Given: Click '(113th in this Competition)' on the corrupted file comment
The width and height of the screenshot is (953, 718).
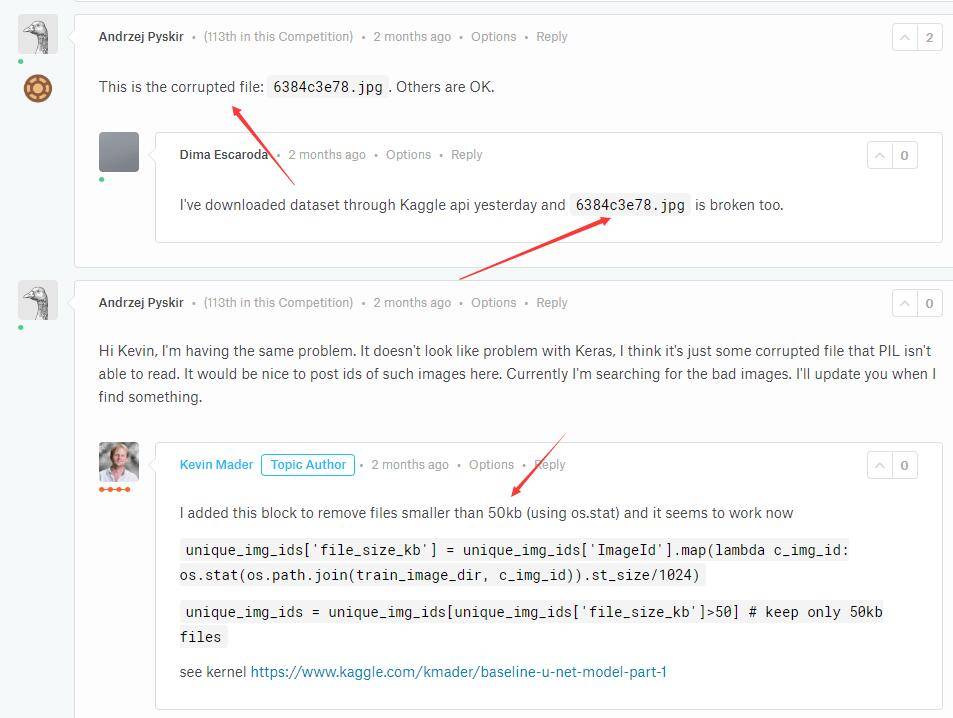Looking at the screenshot, I should coord(278,36).
